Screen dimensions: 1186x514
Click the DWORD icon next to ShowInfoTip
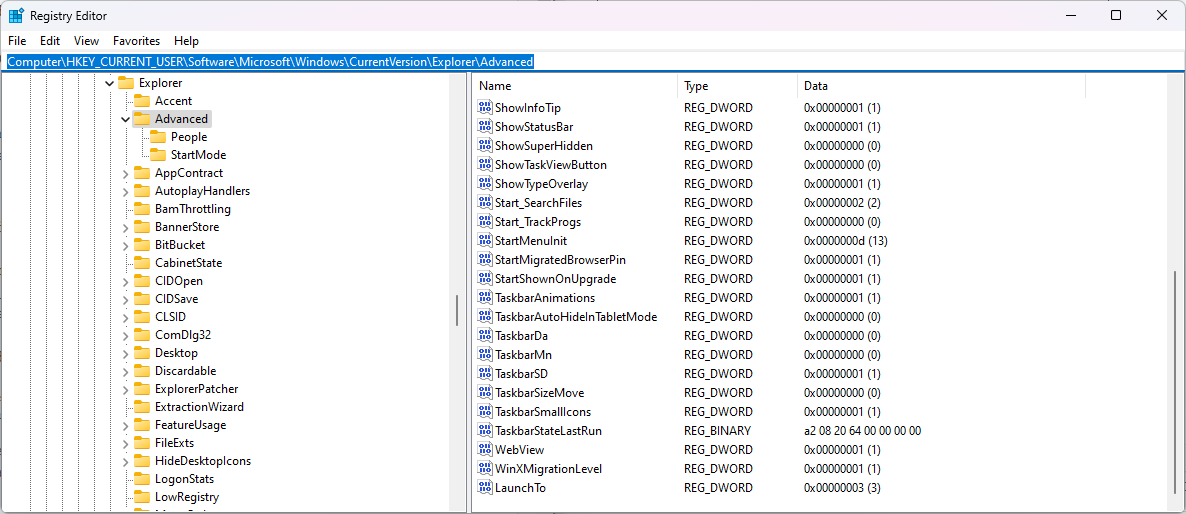coord(485,108)
